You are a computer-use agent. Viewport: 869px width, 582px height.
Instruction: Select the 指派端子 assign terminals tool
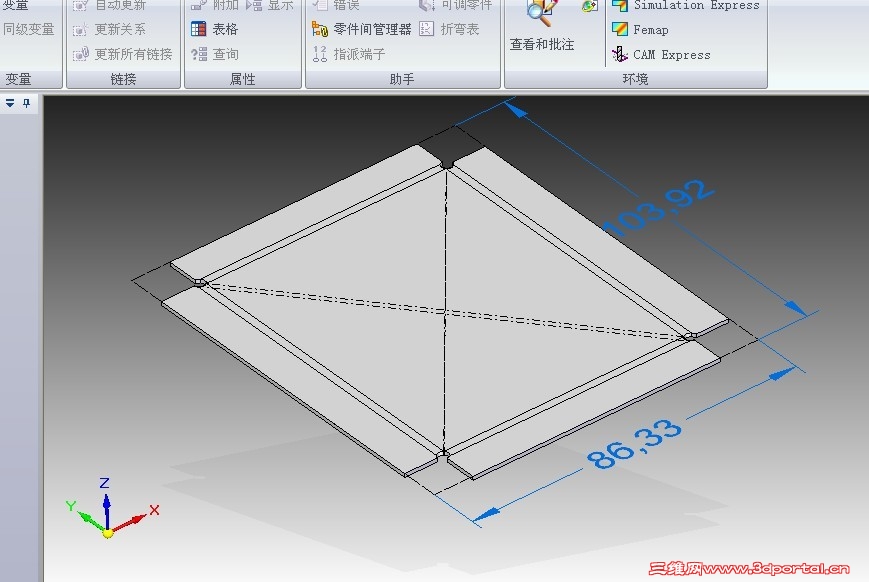point(349,54)
